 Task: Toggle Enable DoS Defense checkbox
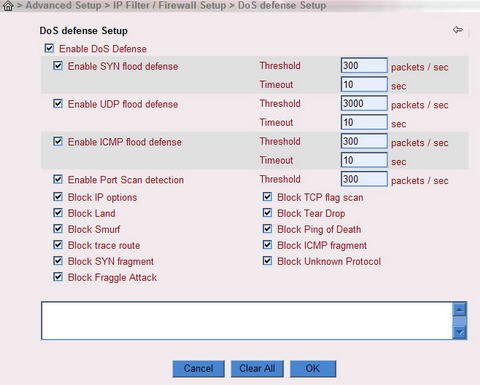point(49,48)
